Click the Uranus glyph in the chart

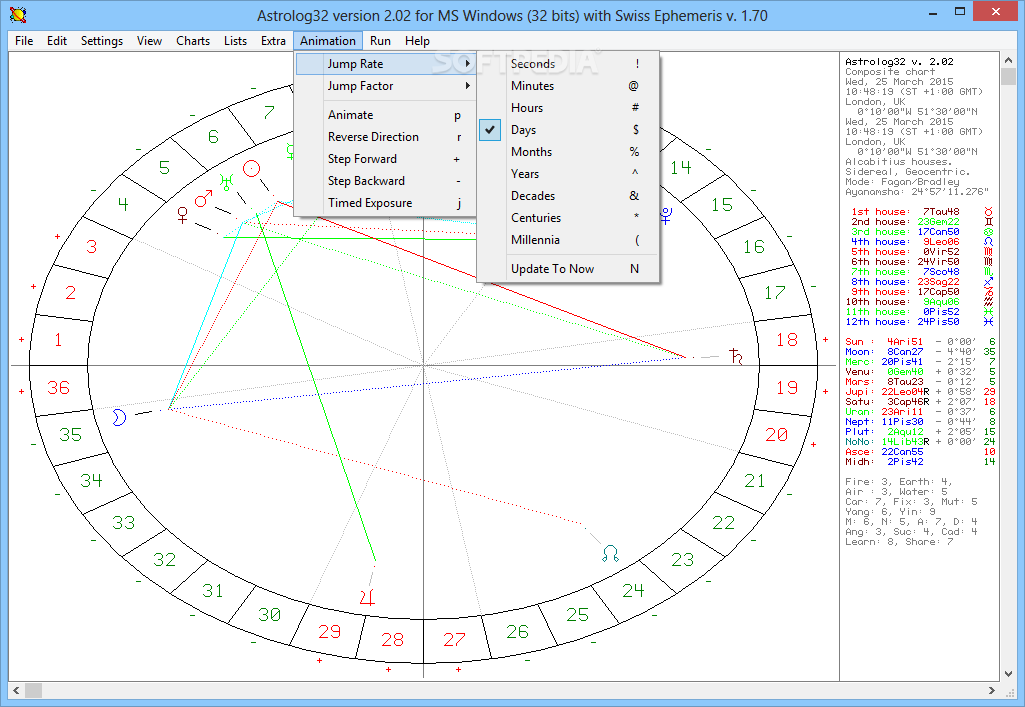(227, 182)
